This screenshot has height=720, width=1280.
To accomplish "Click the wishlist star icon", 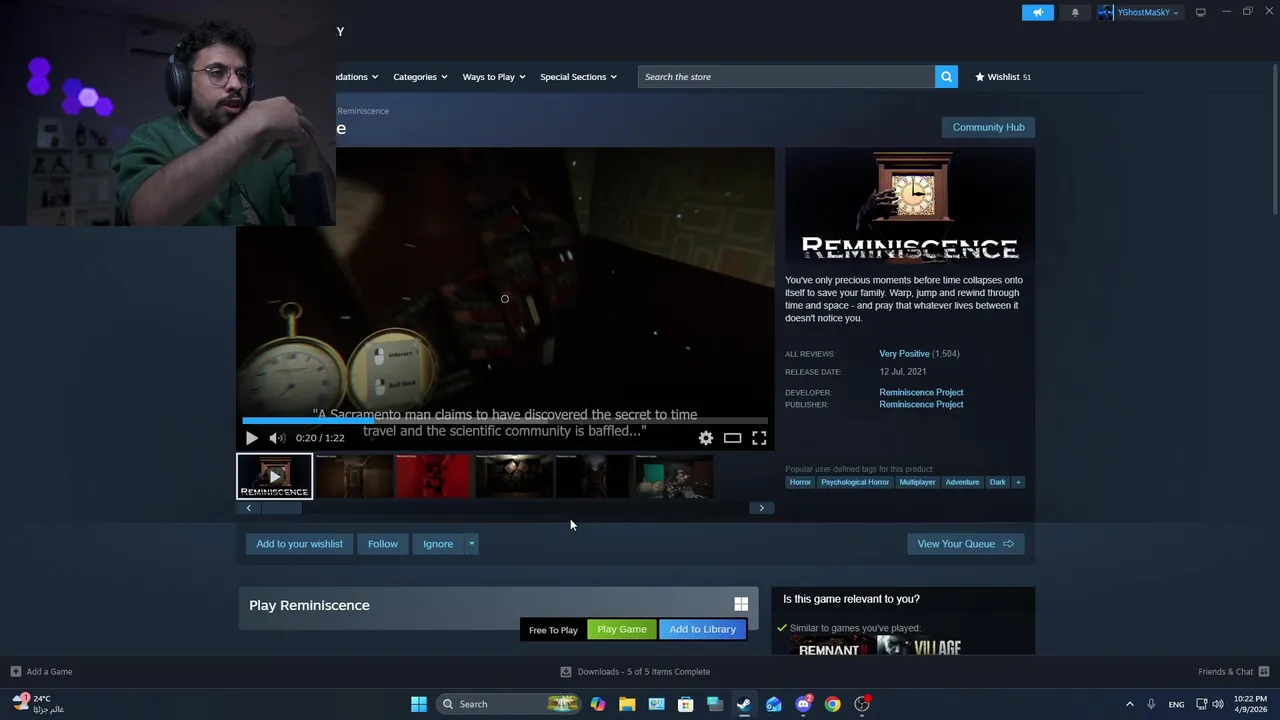I will (980, 77).
